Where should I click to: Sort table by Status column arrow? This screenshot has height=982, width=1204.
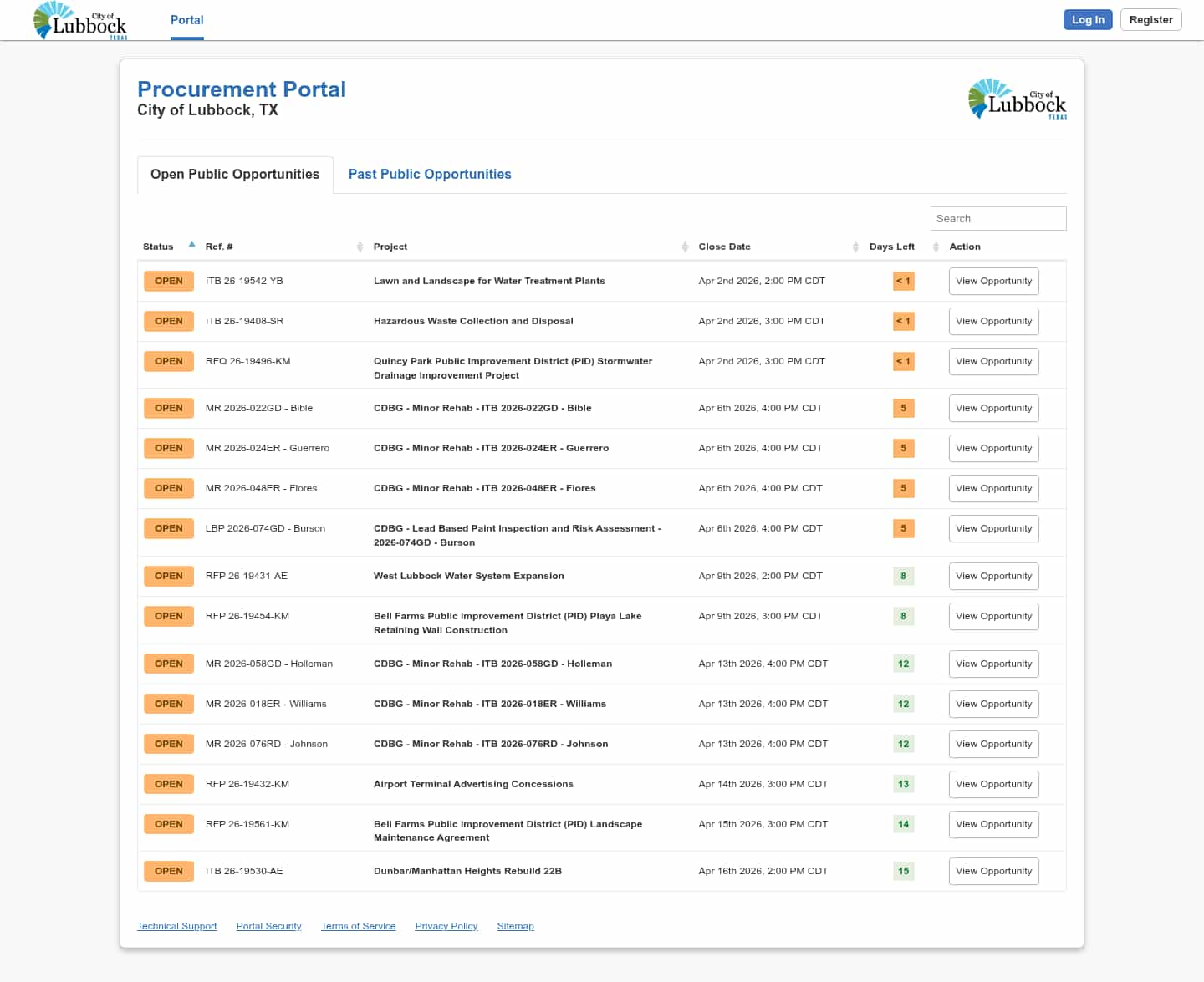point(191,245)
